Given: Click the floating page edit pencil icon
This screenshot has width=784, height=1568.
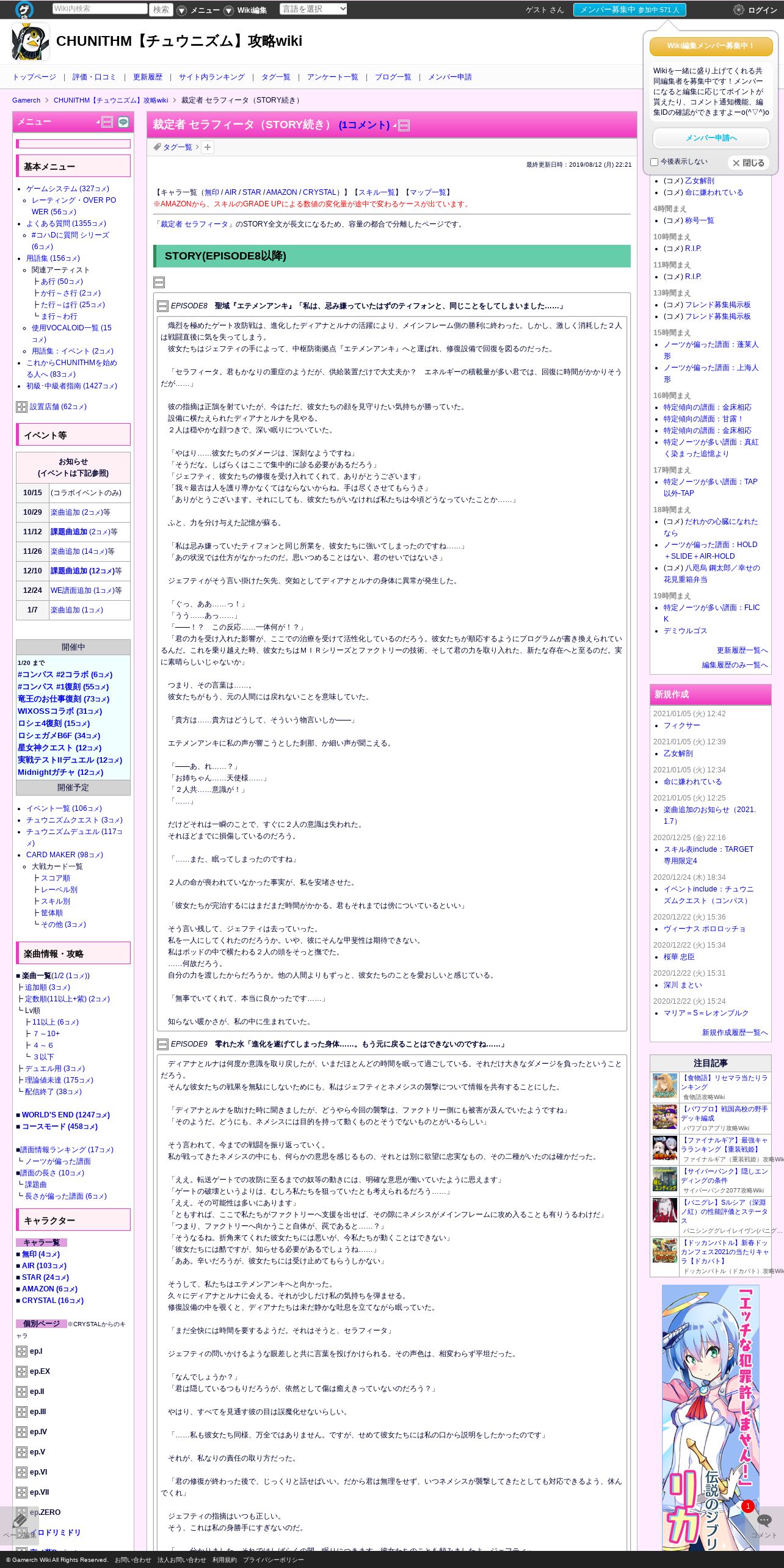Looking at the screenshot, I should (20, 1520).
